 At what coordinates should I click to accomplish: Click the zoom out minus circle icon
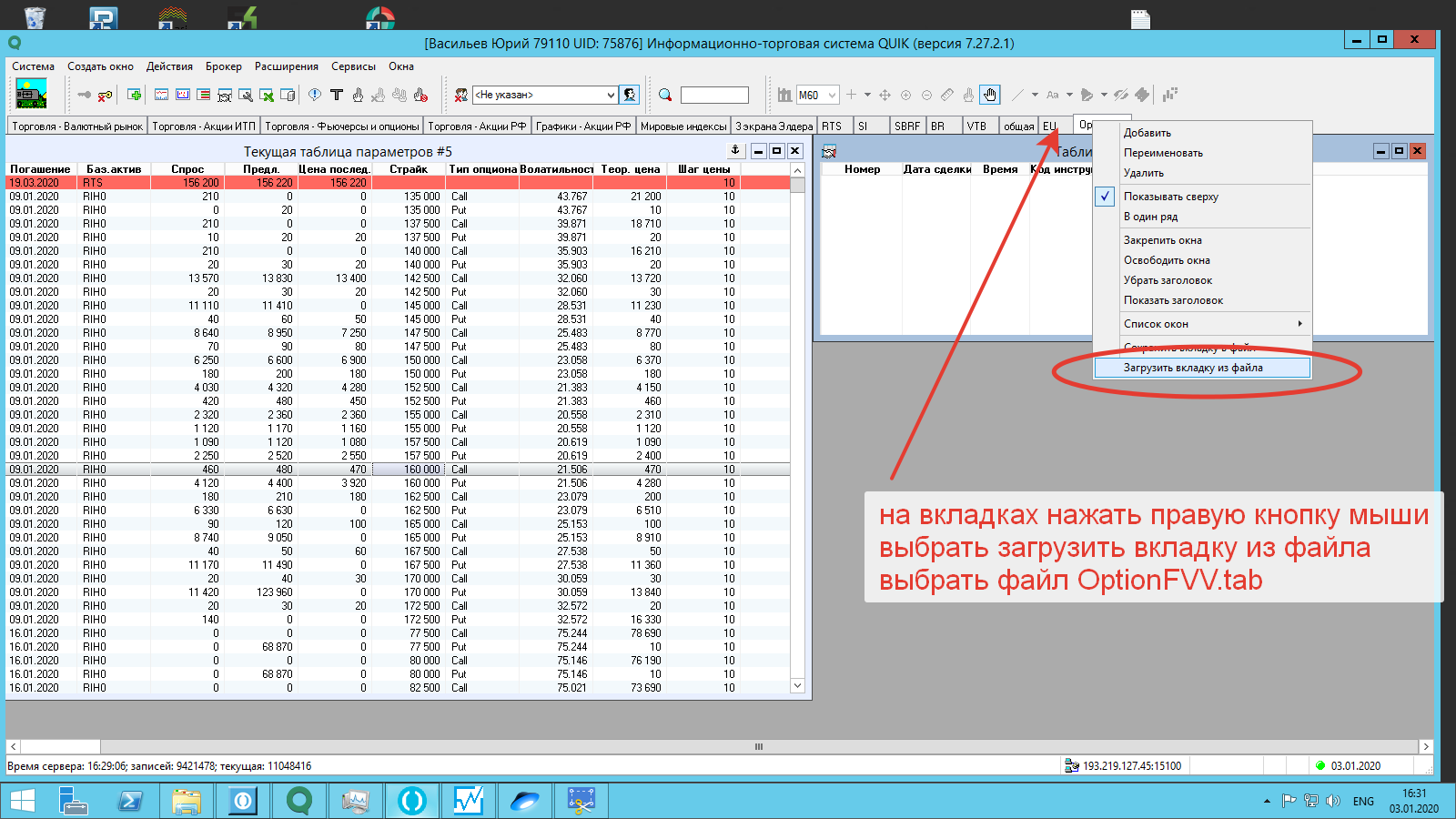point(926,95)
